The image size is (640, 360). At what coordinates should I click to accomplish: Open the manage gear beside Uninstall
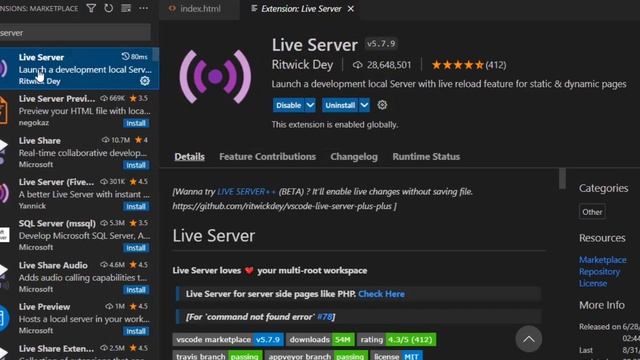pos(382,105)
